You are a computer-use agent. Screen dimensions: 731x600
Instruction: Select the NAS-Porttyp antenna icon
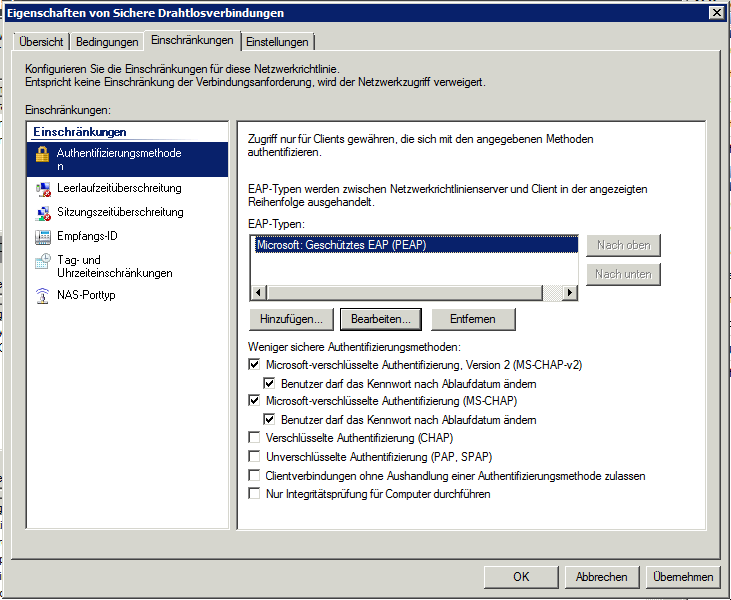point(42,296)
